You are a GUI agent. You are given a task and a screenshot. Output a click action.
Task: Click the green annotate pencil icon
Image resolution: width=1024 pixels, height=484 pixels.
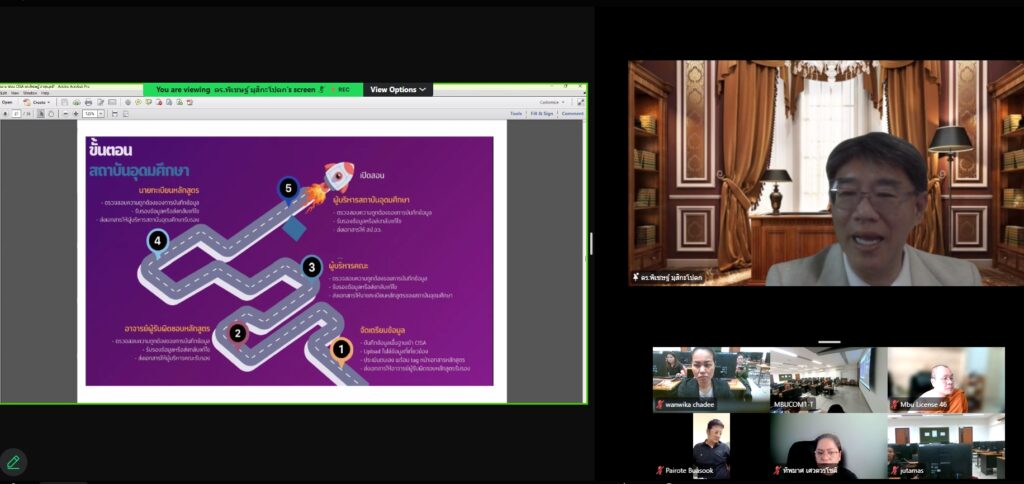click(13, 462)
